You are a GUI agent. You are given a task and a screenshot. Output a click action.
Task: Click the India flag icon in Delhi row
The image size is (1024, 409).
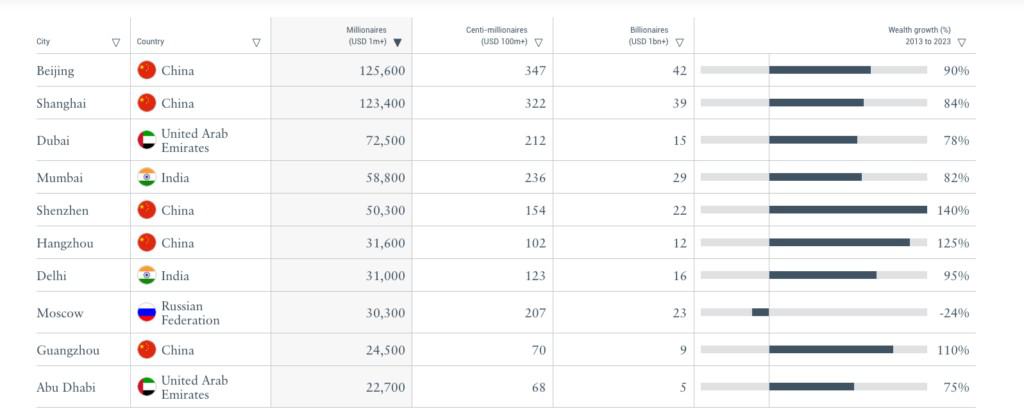coord(147,275)
